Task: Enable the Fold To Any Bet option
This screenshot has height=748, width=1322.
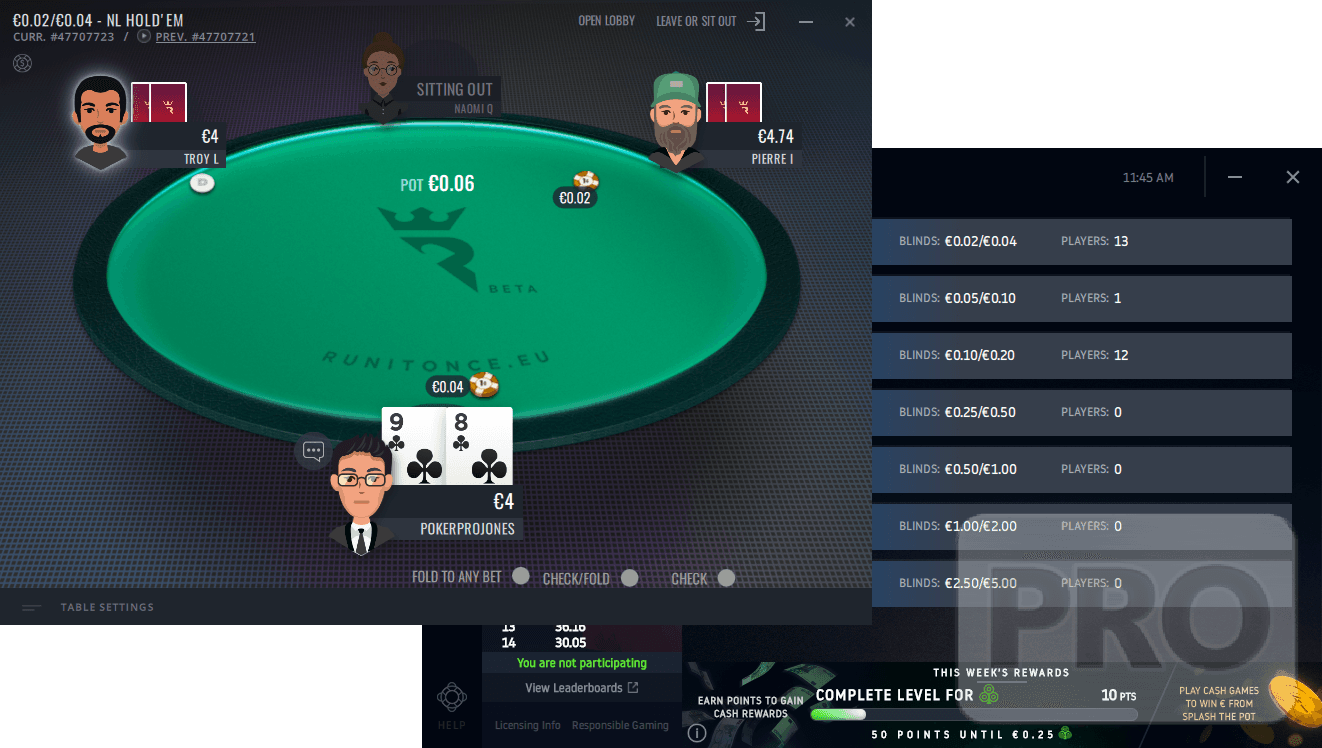Action: [x=520, y=576]
